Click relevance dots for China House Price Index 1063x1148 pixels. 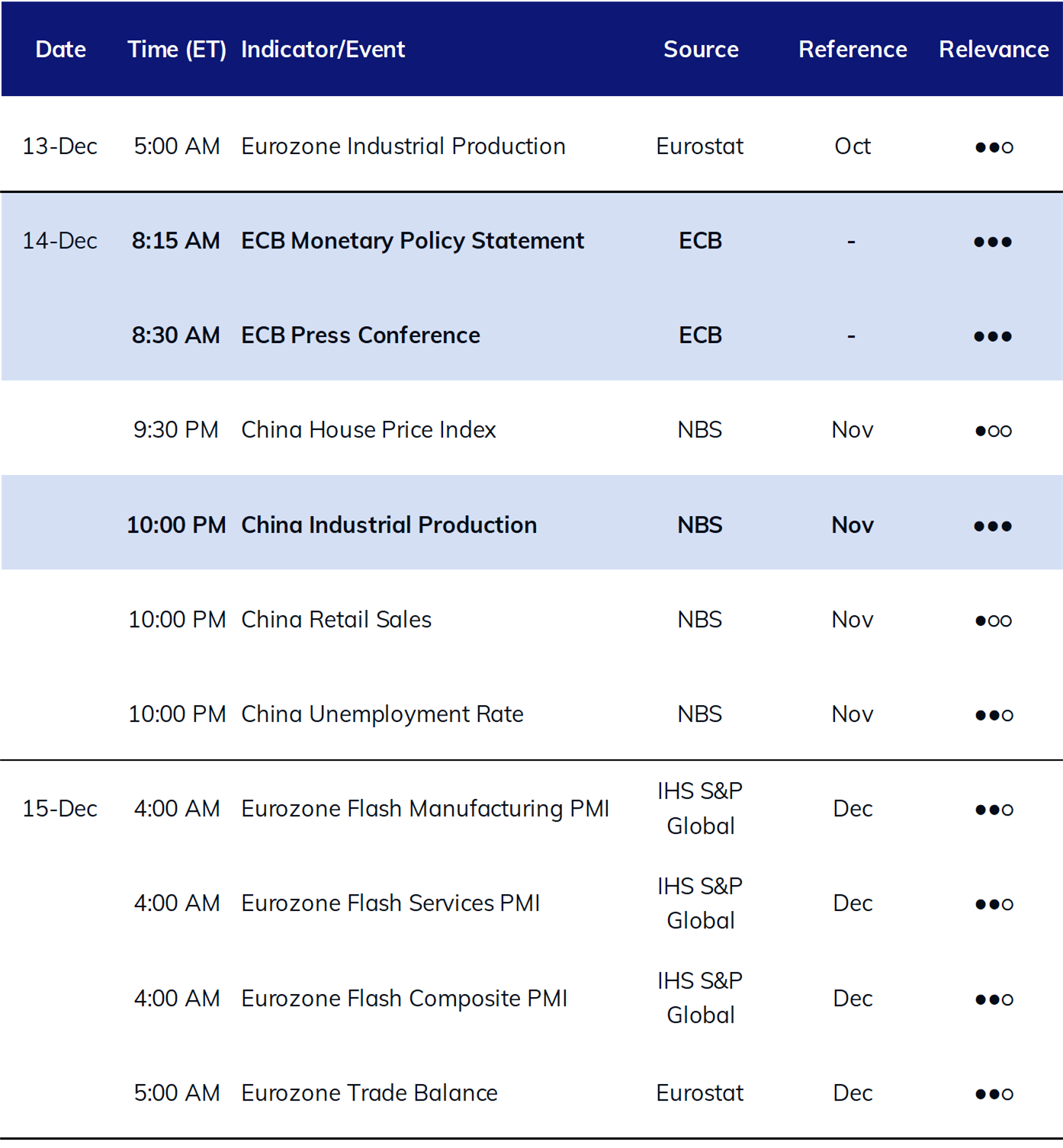tap(994, 431)
